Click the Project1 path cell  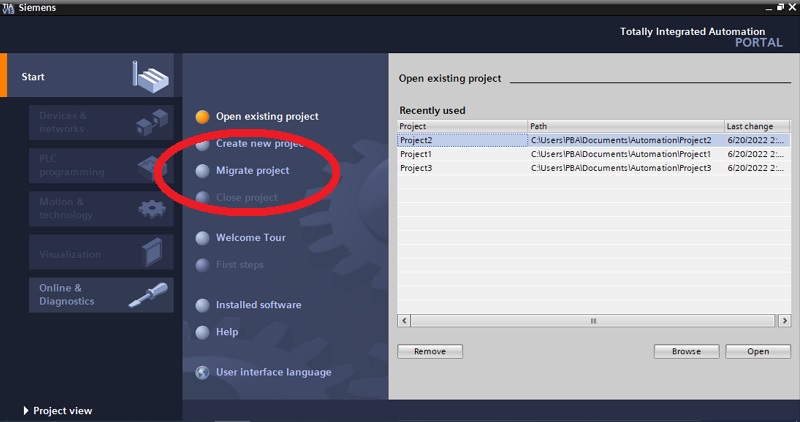[x=626, y=154]
